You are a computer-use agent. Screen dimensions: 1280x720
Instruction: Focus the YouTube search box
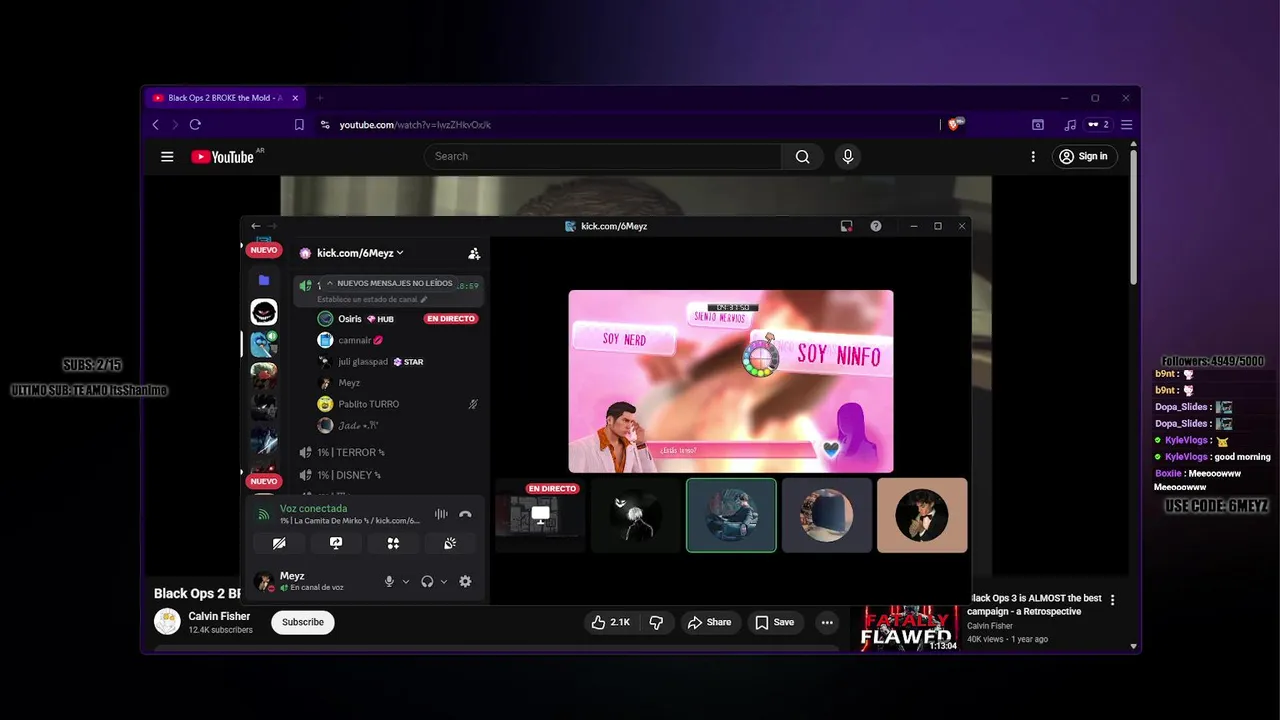[x=603, y=157]
